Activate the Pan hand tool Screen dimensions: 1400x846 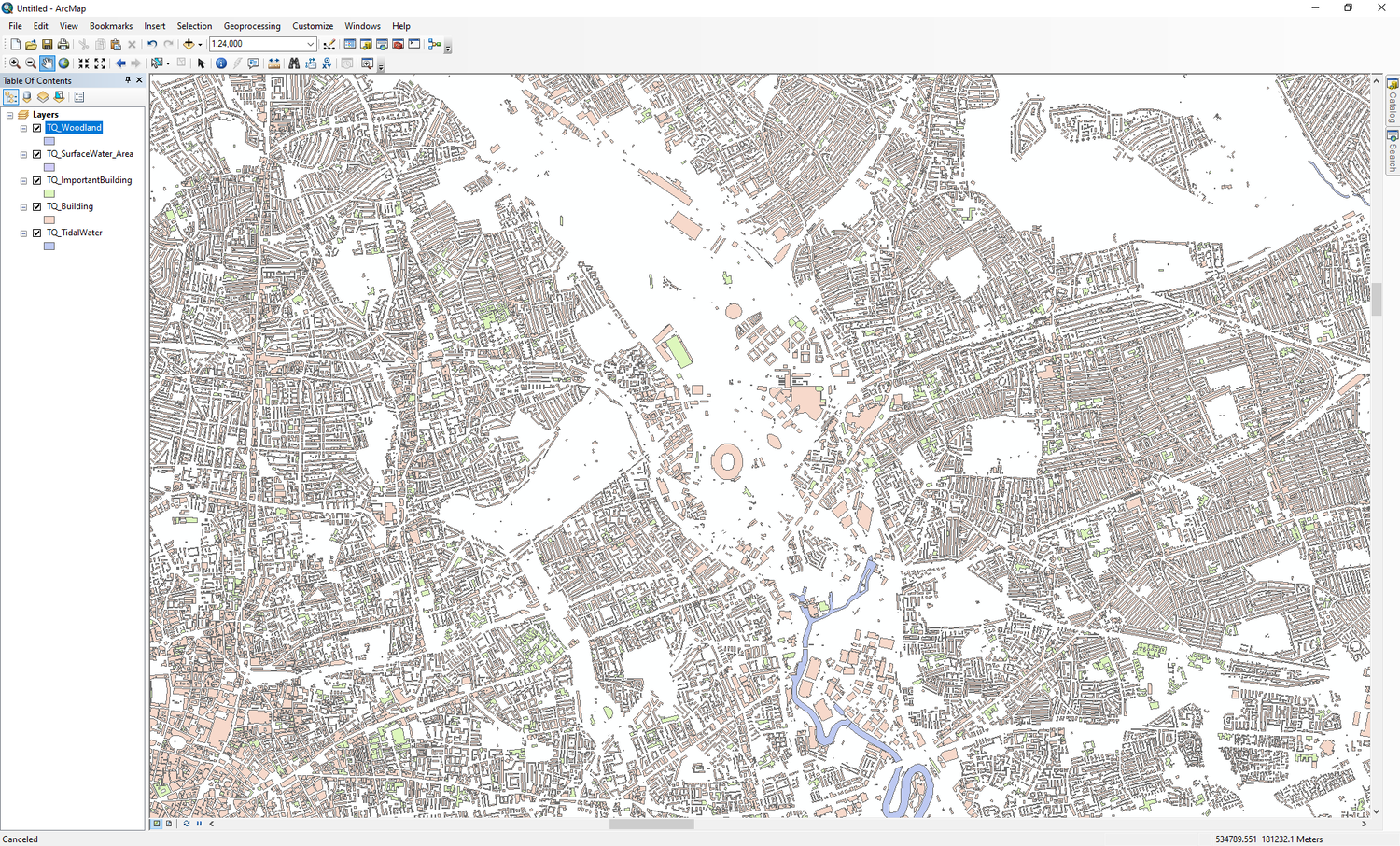pyautogui.click(x=47, y=63)
